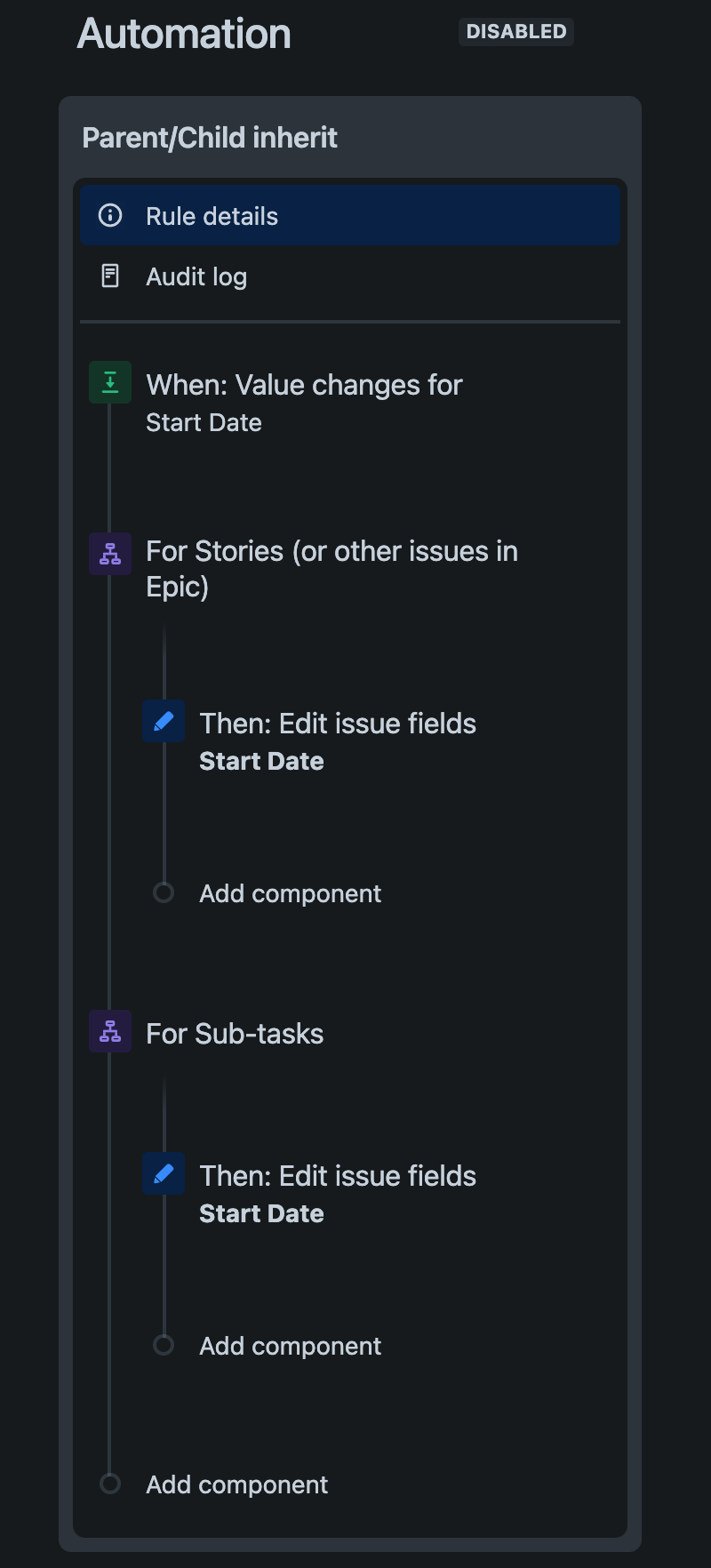
Task: Click the green Start Date trigger icon
Action: [110, 382]
